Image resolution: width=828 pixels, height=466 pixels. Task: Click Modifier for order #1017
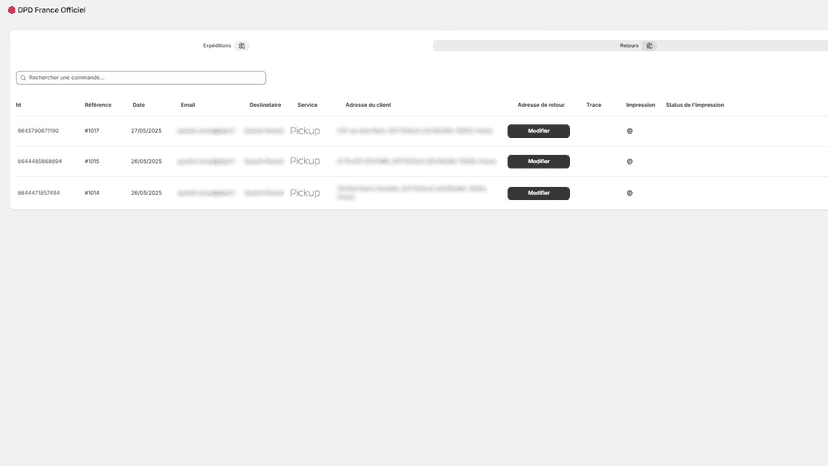tap(539, 131)
